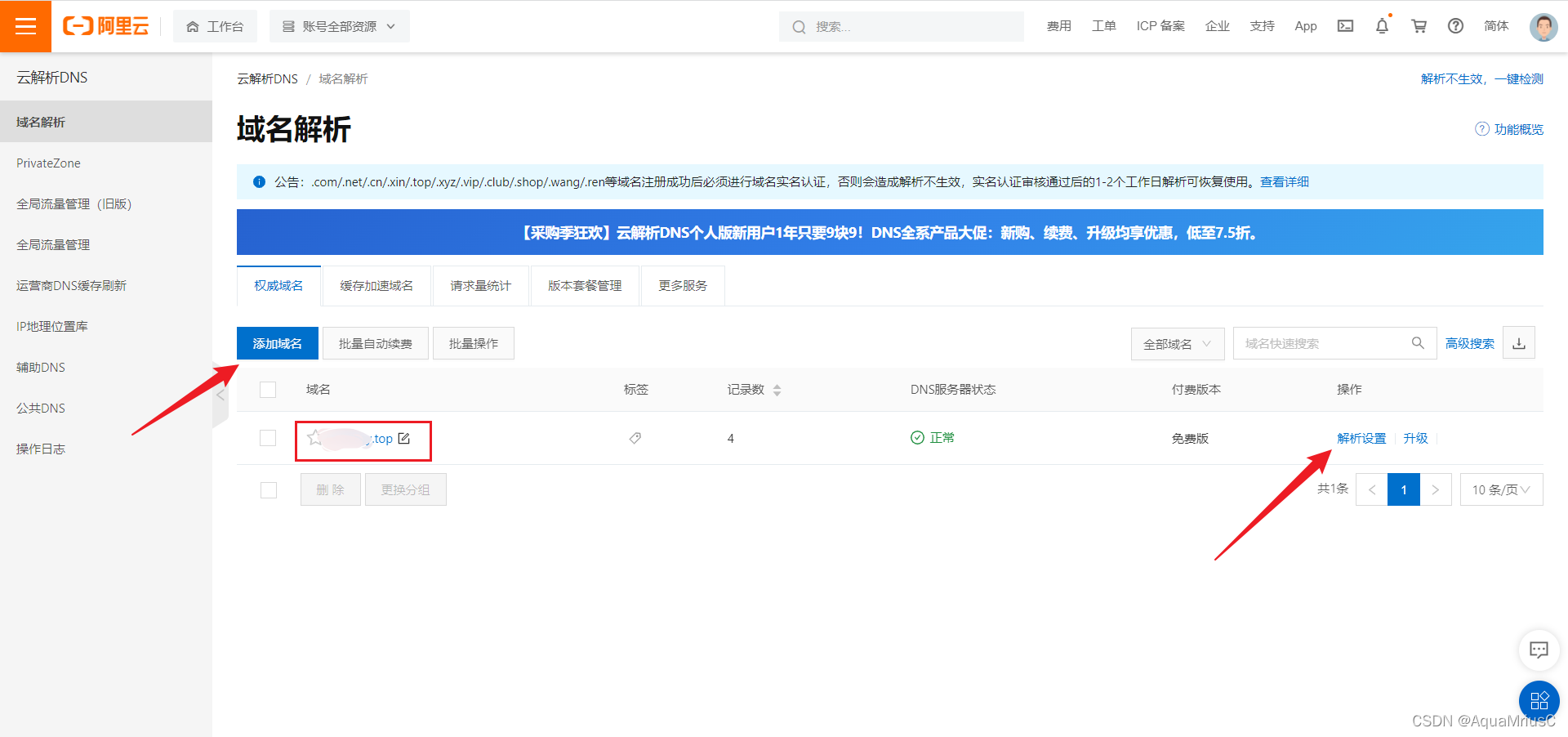
Task: Open 域名解析 in sidebar
Action: tap(106, 122)
